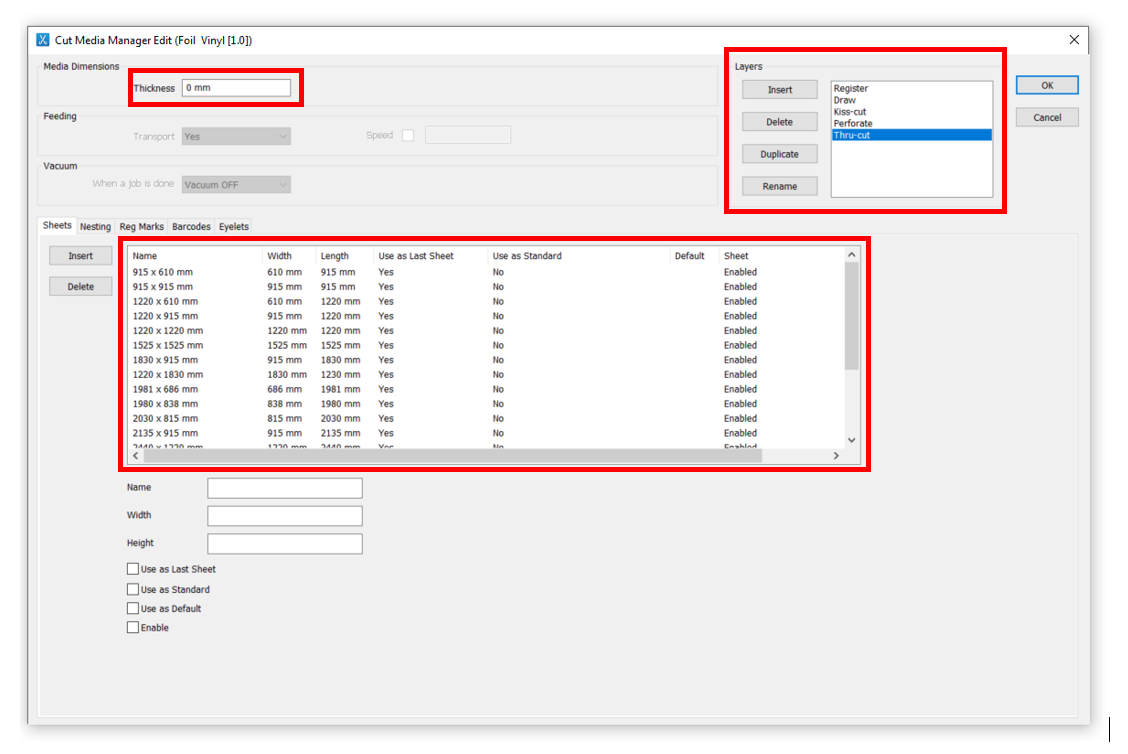
Task: Select the 1220 x 1830 mm sheet row
Action: [x=486, y=375]
